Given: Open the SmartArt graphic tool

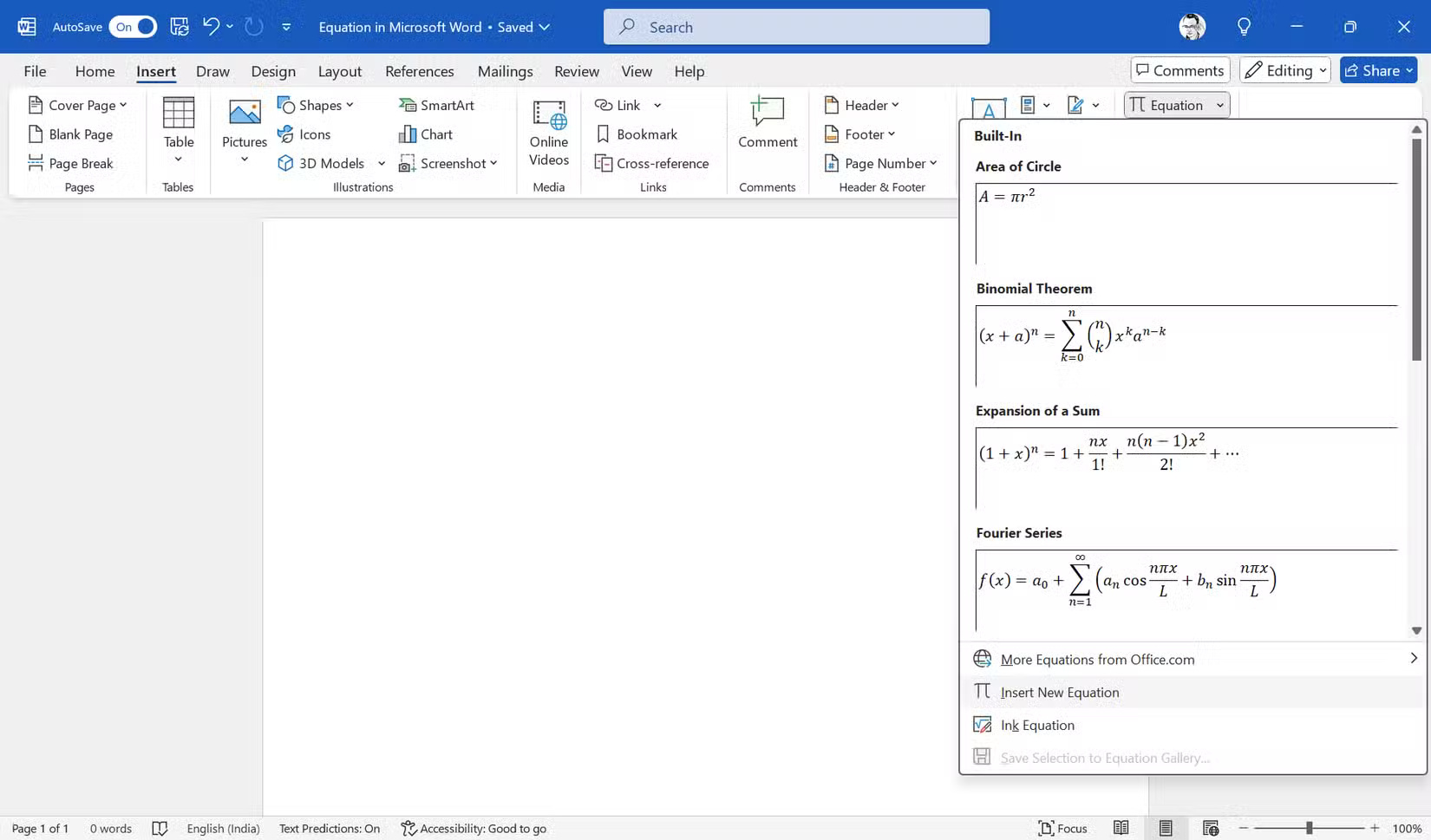Looking at the screenshot, I should tap(436, 105).
